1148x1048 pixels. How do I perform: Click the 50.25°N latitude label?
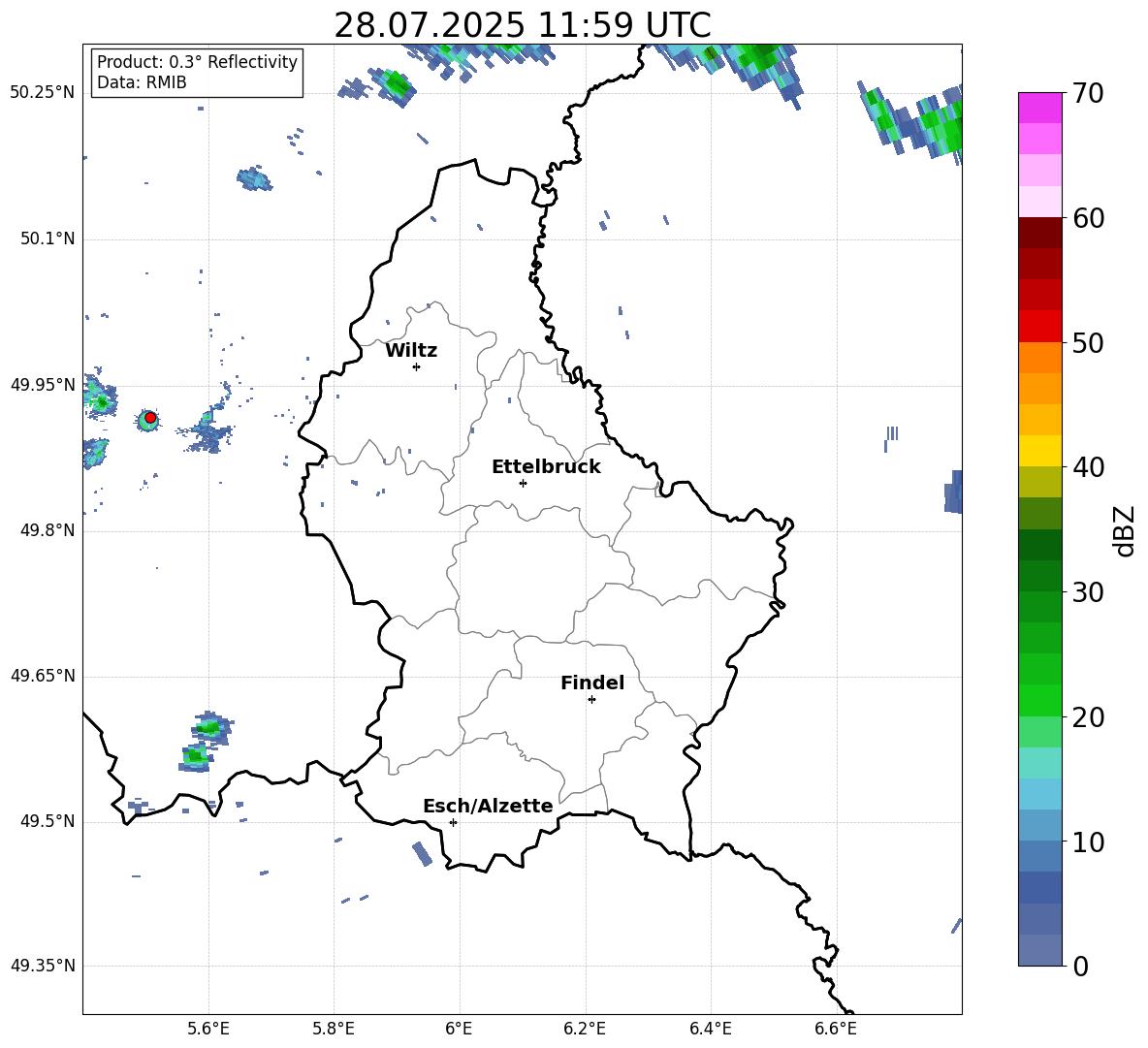(x=43, y=92)
